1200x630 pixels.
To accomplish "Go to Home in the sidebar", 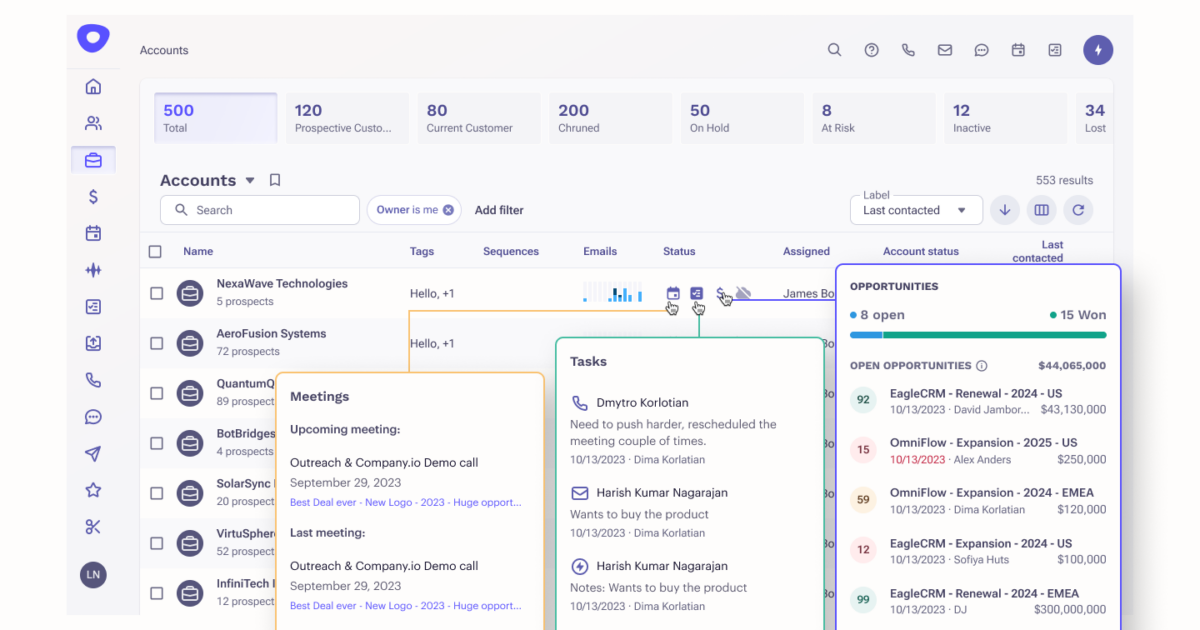I will click(x=93, y=87).
